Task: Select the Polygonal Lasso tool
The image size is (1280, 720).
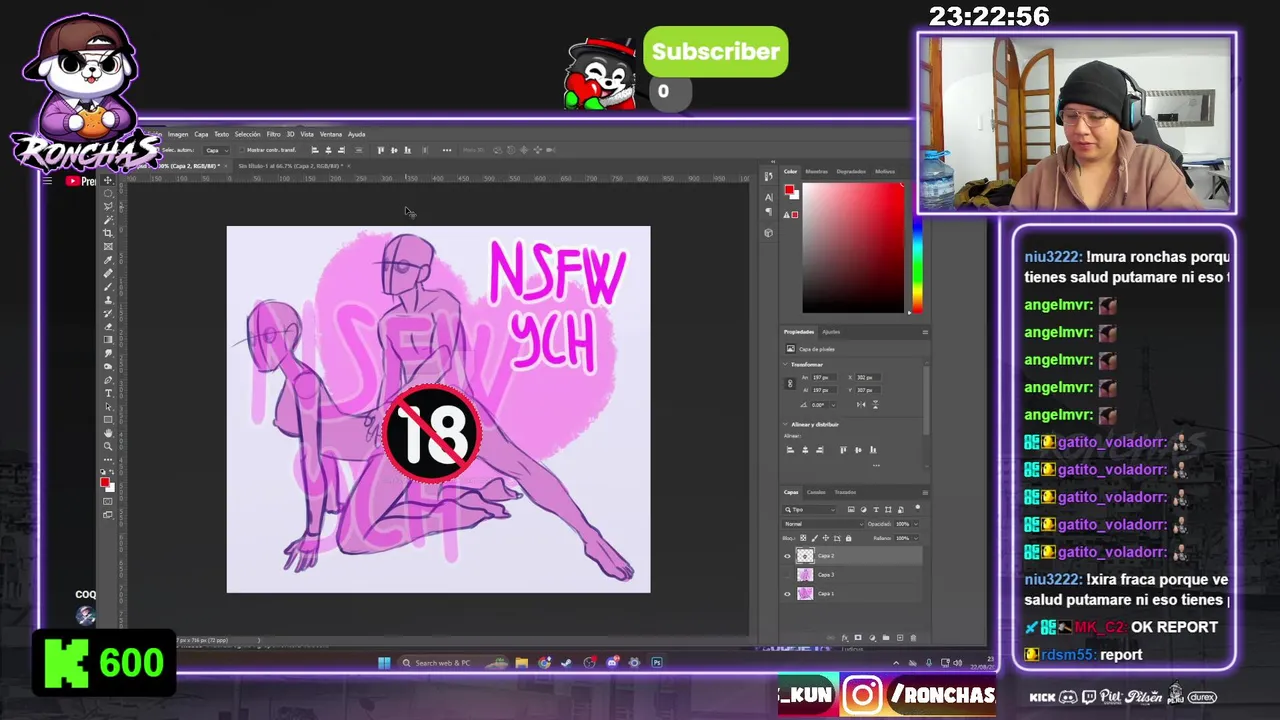Action: [108, 206]
